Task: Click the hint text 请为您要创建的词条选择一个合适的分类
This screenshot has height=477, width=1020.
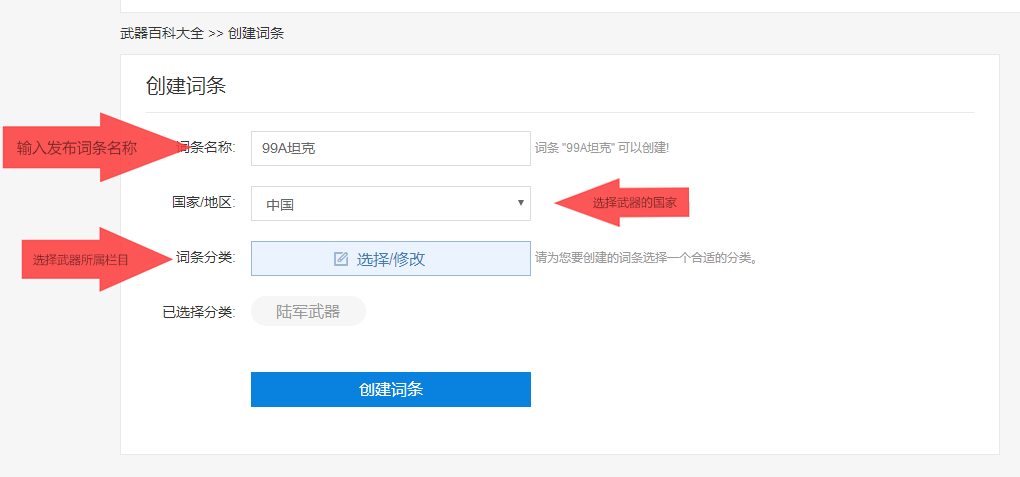Action: click(x=646, y=258)
